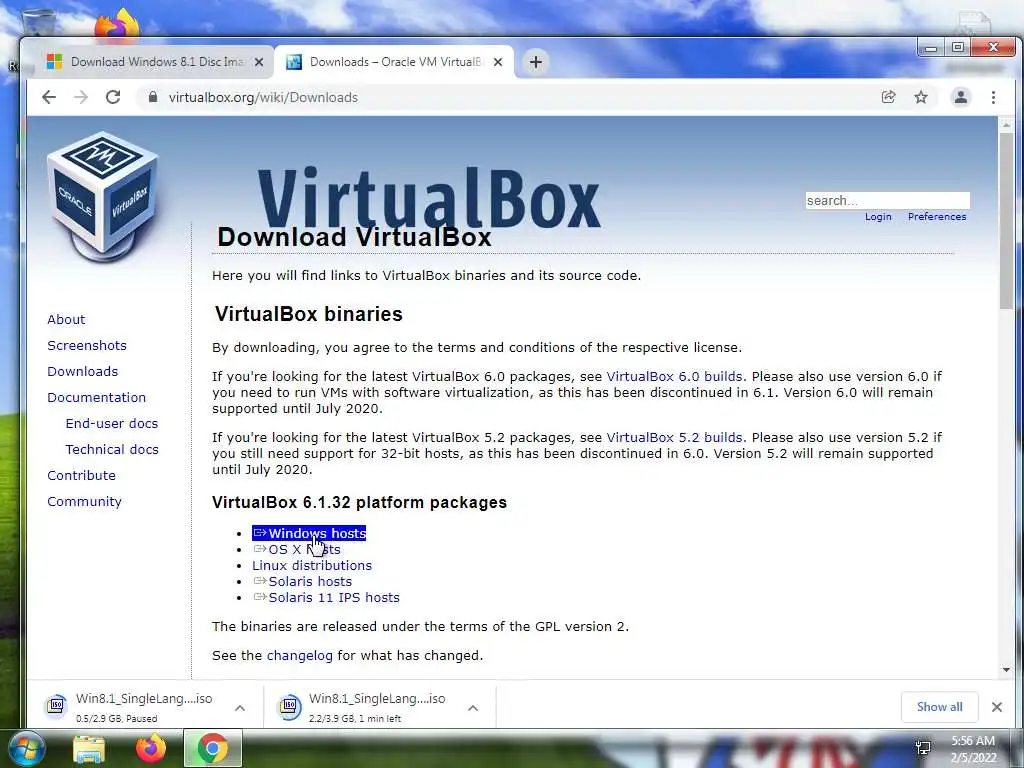Image resolution: width=1024 pixels, height=768 pixels.
Task: Open the About sidebar link
Action: coord(66,319)
